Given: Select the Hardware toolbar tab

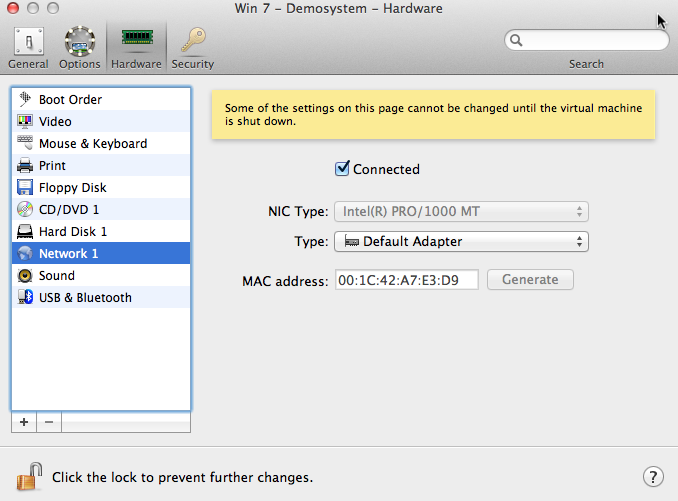Looking at the screenshot, I should tap(136, 47).
